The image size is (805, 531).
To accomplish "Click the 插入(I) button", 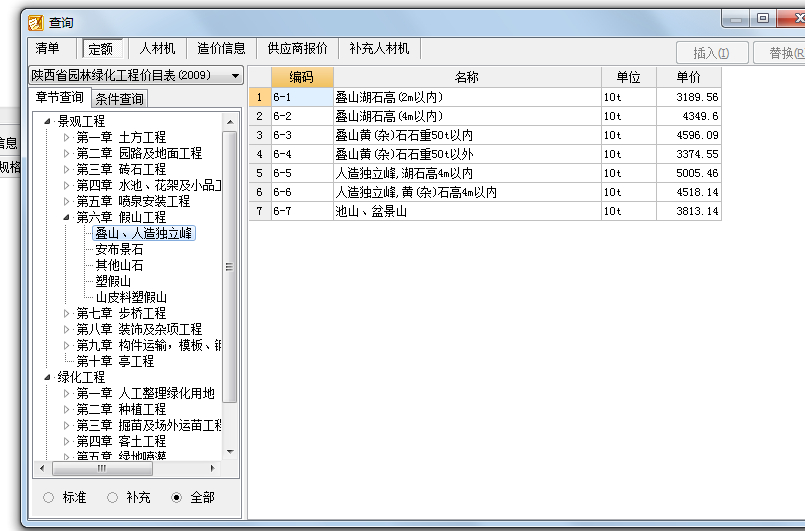I will [x=711, y=53].
